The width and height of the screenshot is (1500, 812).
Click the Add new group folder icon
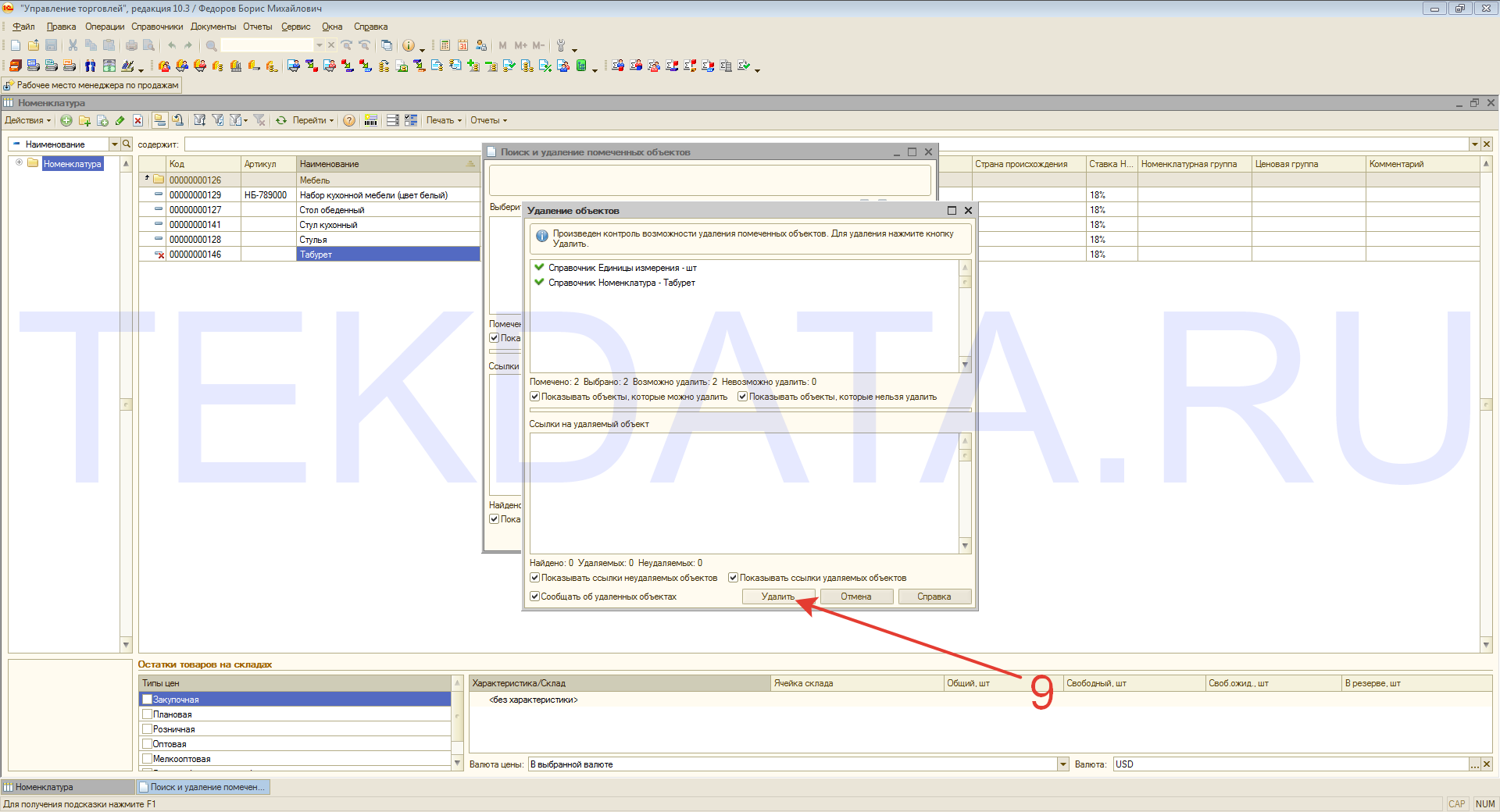pyautogui.click(x=84, y=120)
